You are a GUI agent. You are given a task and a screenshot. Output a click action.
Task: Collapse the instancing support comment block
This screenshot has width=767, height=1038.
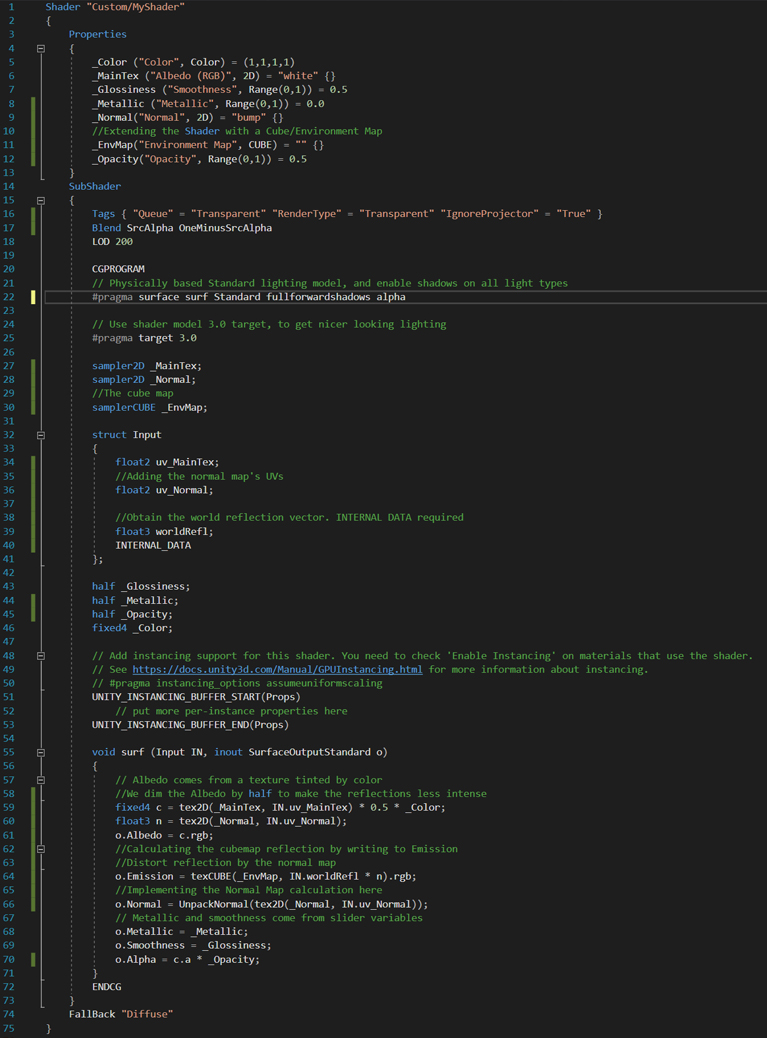[41, 656]
